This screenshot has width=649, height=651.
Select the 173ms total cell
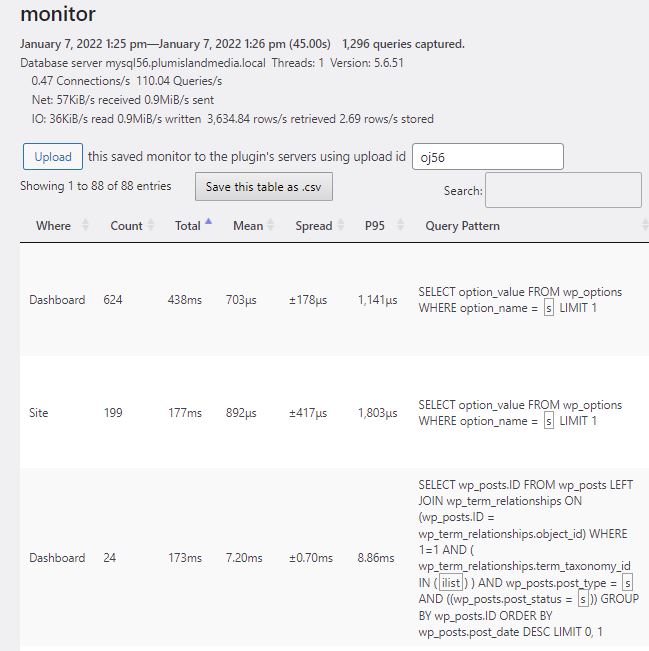185,558
